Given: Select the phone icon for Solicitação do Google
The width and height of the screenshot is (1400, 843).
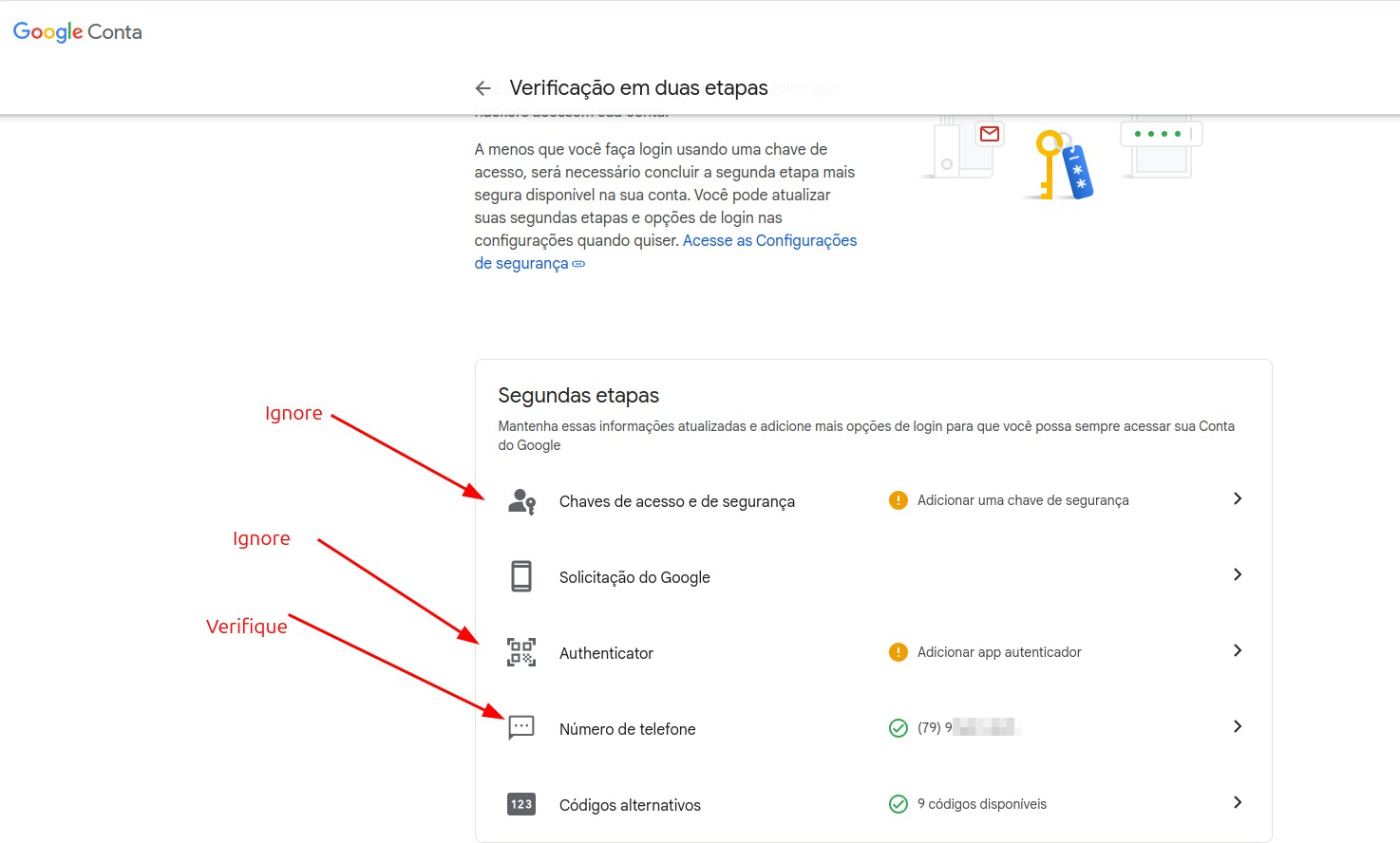Looking at the screenshot, I should (521, 576).
